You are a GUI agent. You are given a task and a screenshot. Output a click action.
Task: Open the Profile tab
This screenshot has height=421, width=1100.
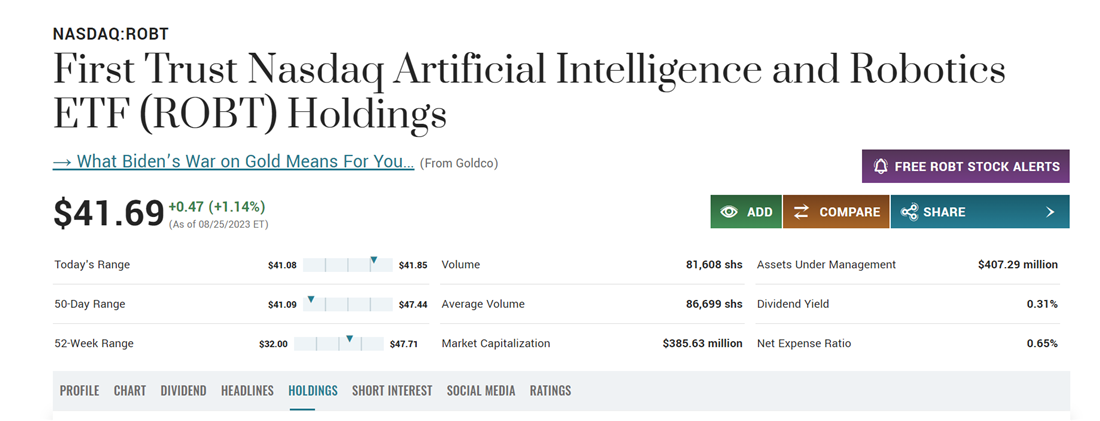(x=79, y=391)
